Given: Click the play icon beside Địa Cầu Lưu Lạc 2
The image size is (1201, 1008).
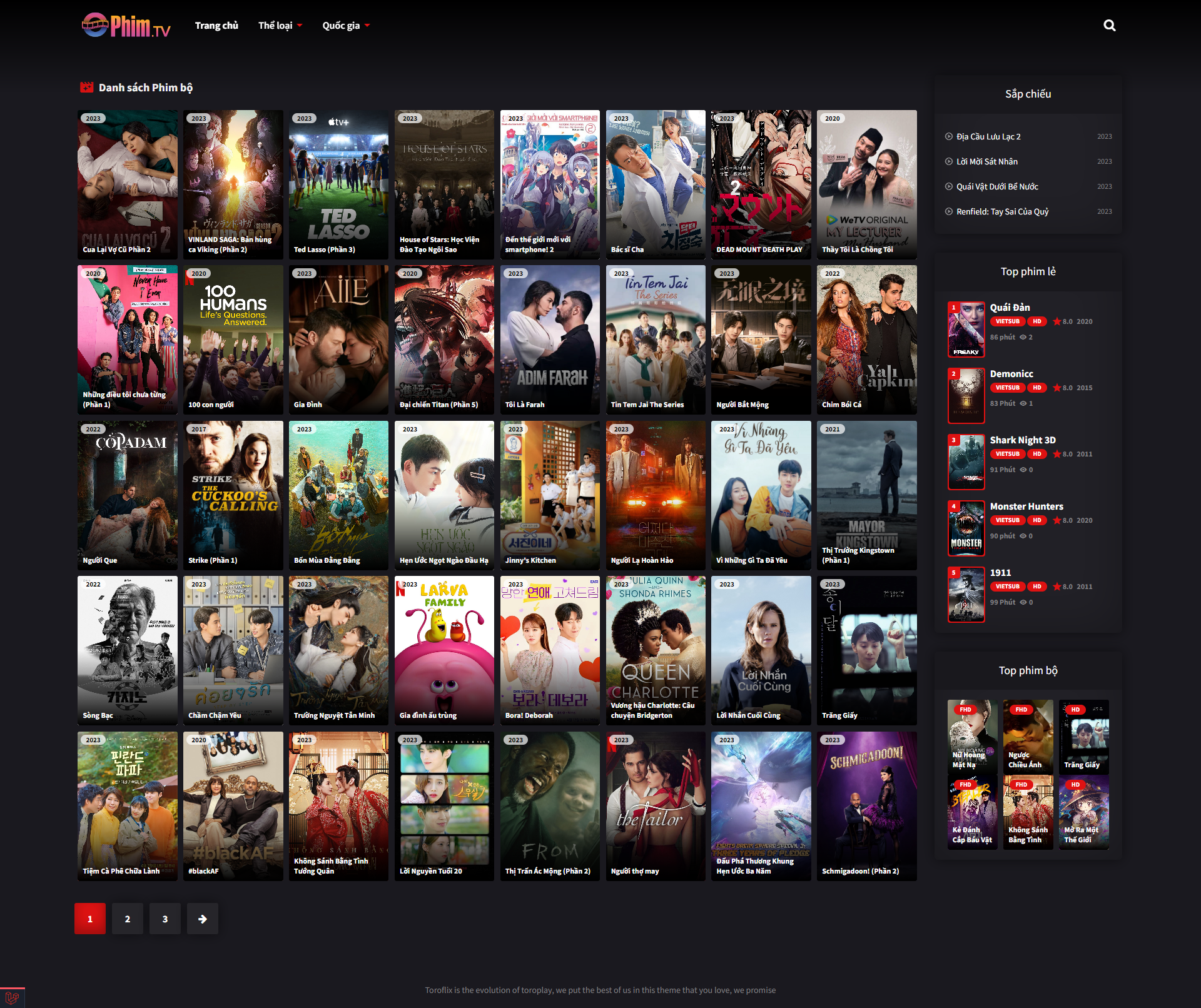Looking at the screenshot, I should pos(948,136).
